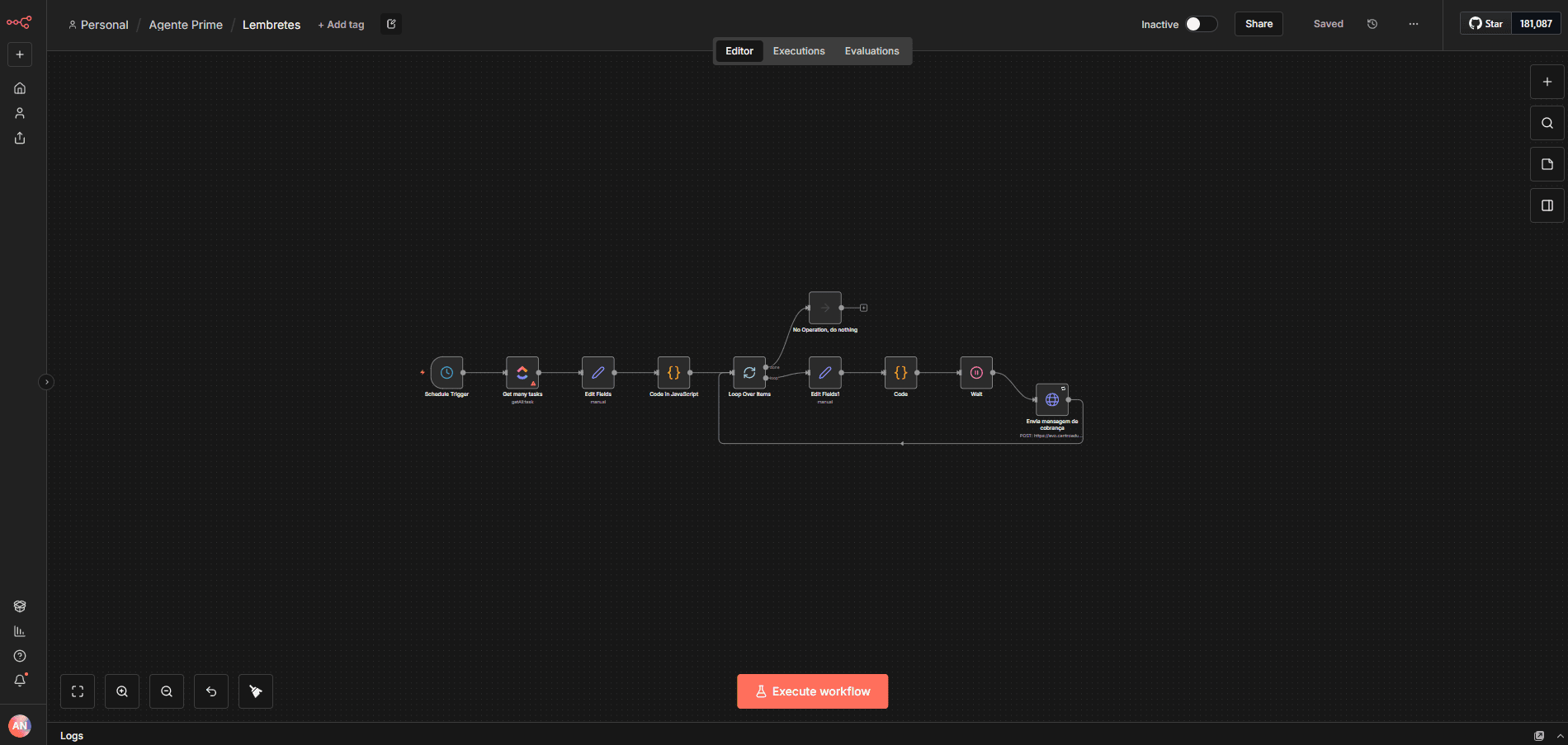Click the Schedule Trigger node
Image resolution: width=1568 pixels, height=745 pixels.
[446, 373]
